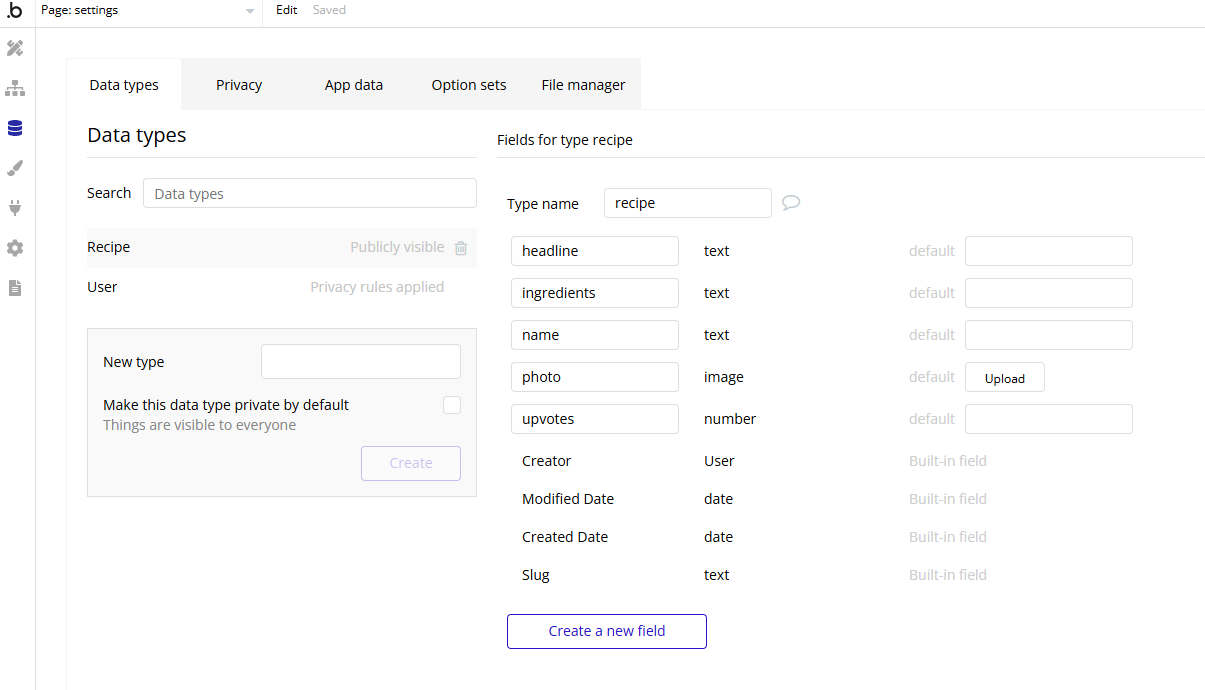Click the Data types search field
The width and height of the screenshot is (1205, 690).
(x=310, y=193)
